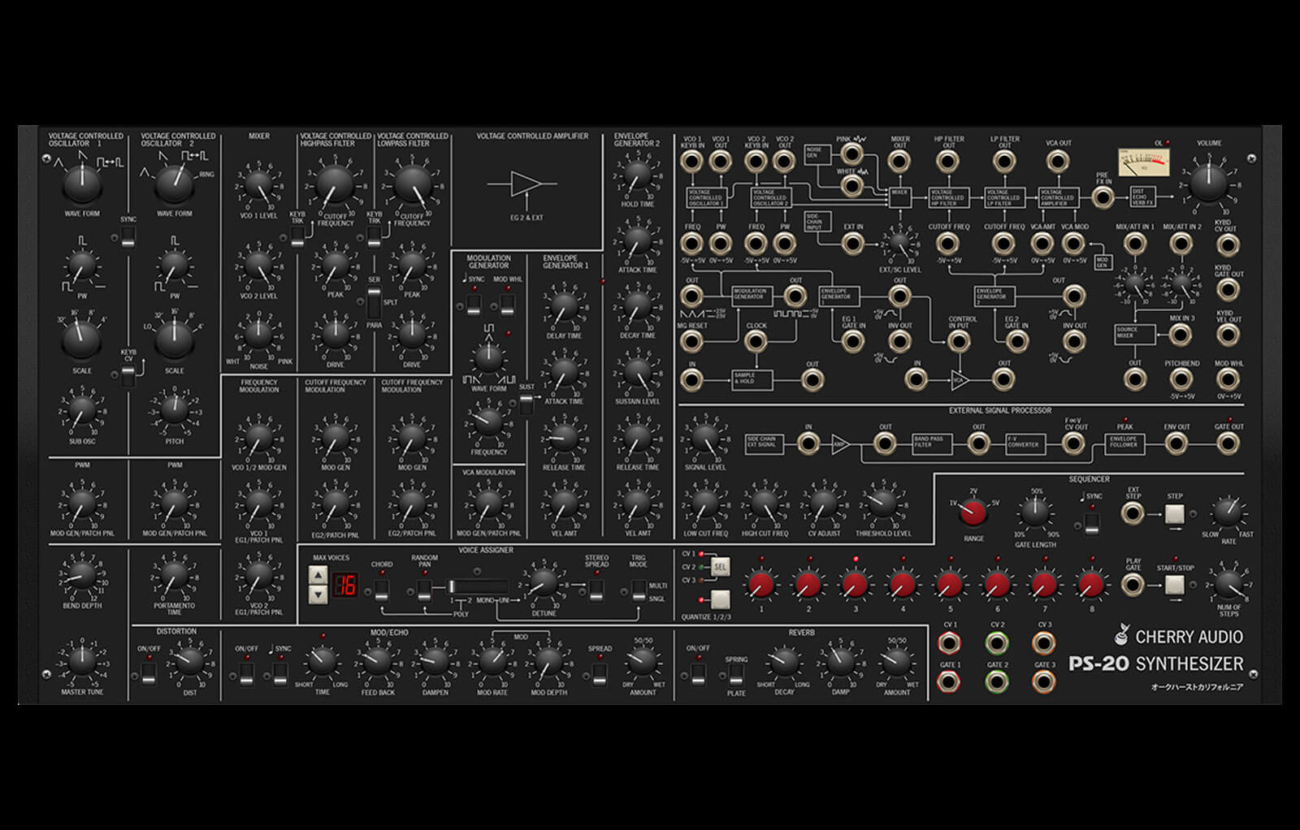Screen dimensions: 1300x830
Task: Toggle the lowpass filter KEYB TRK switch
Action: pyautogui.click(x=373, y=236)
